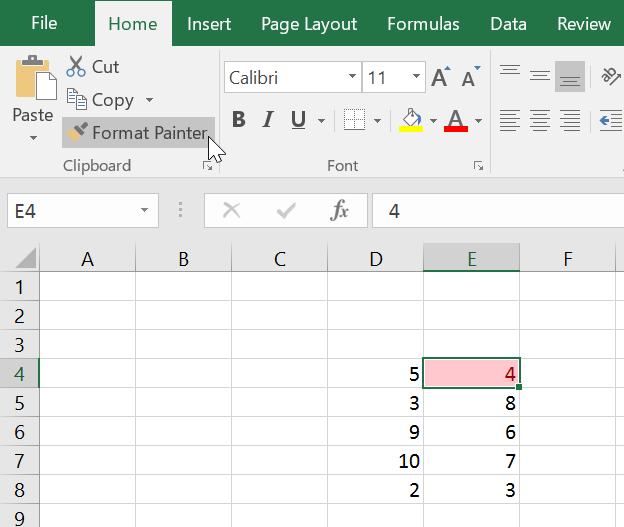
Task: Toggle underline formatting
Action: 298,119
